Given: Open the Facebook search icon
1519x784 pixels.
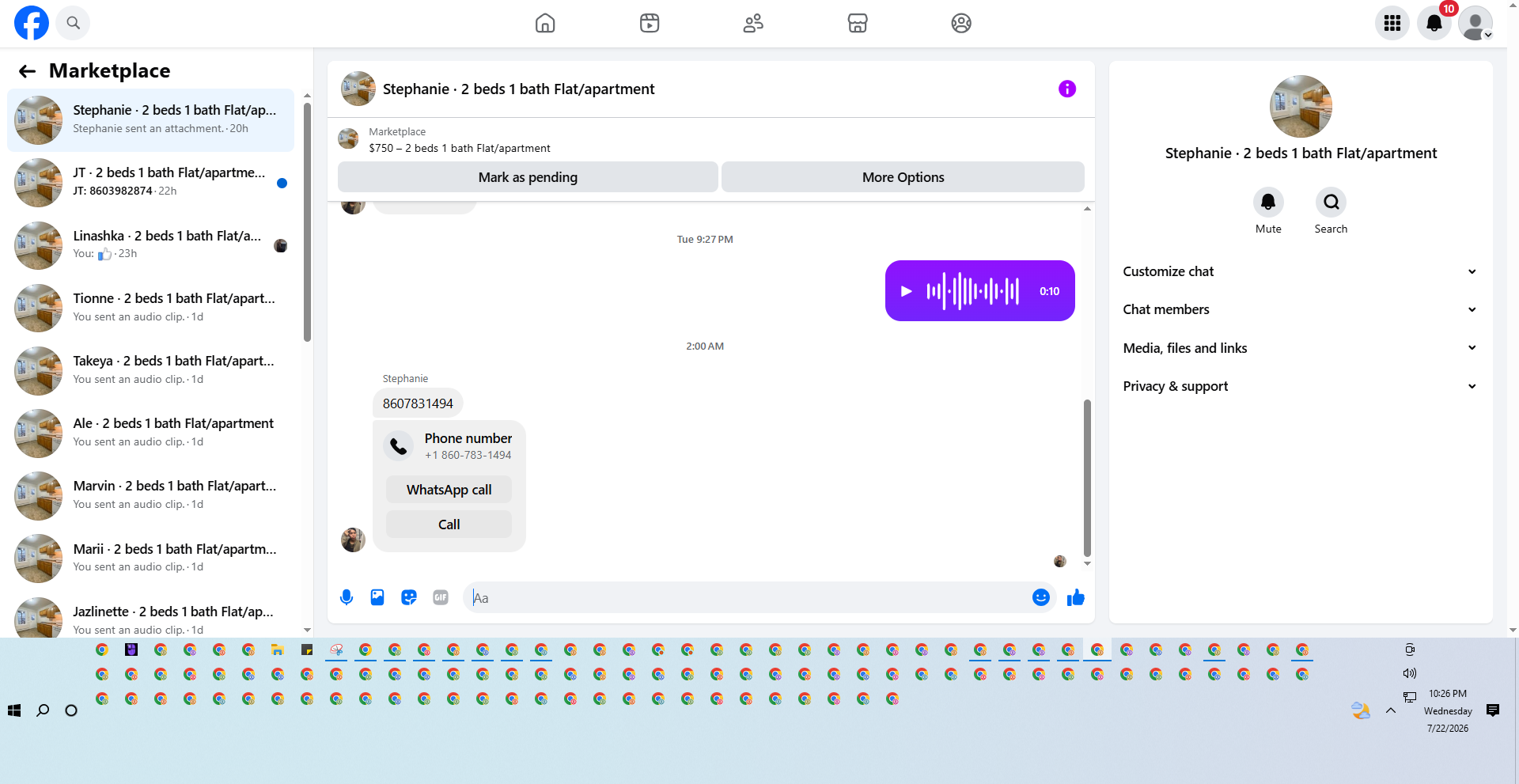Looking at the screenshot, I should click(x=74, y=23).
